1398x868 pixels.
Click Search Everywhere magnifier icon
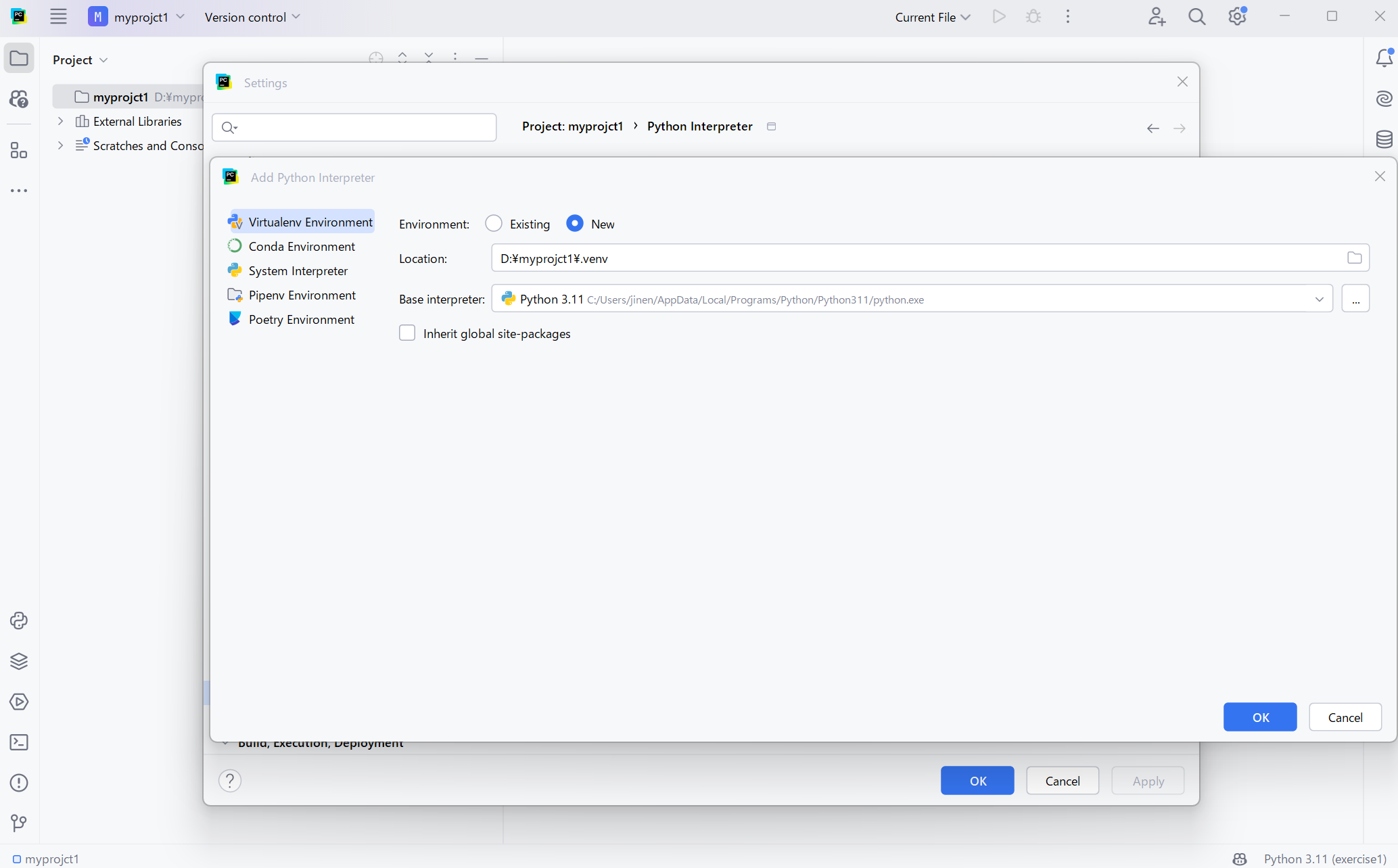(x=1196, y=17)
